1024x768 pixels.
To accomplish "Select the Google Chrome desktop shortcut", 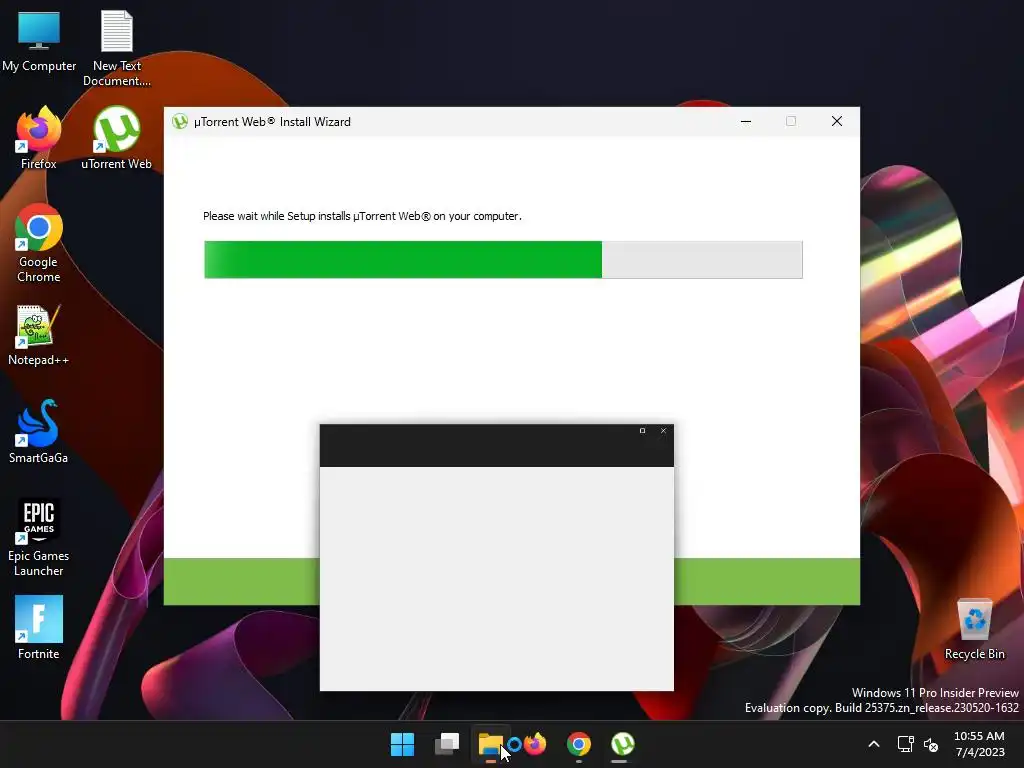I will point(39,243).
